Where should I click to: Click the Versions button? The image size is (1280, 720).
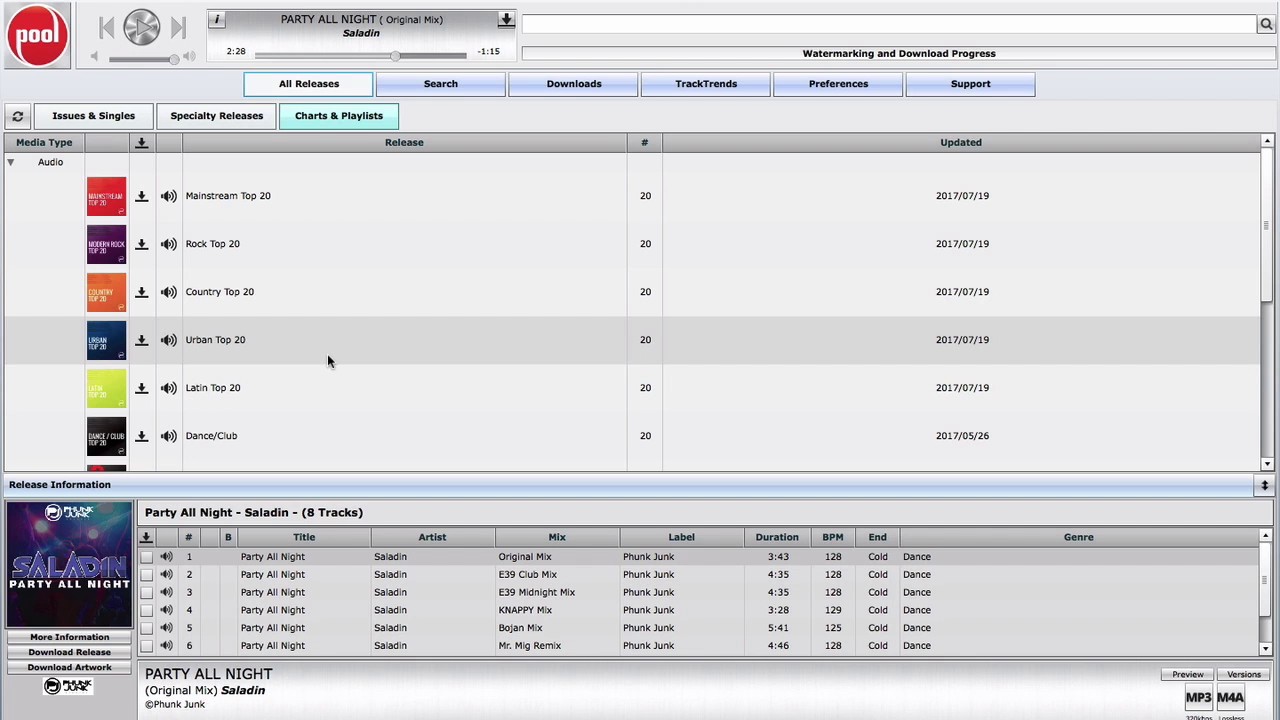[x=1244, y=675]
